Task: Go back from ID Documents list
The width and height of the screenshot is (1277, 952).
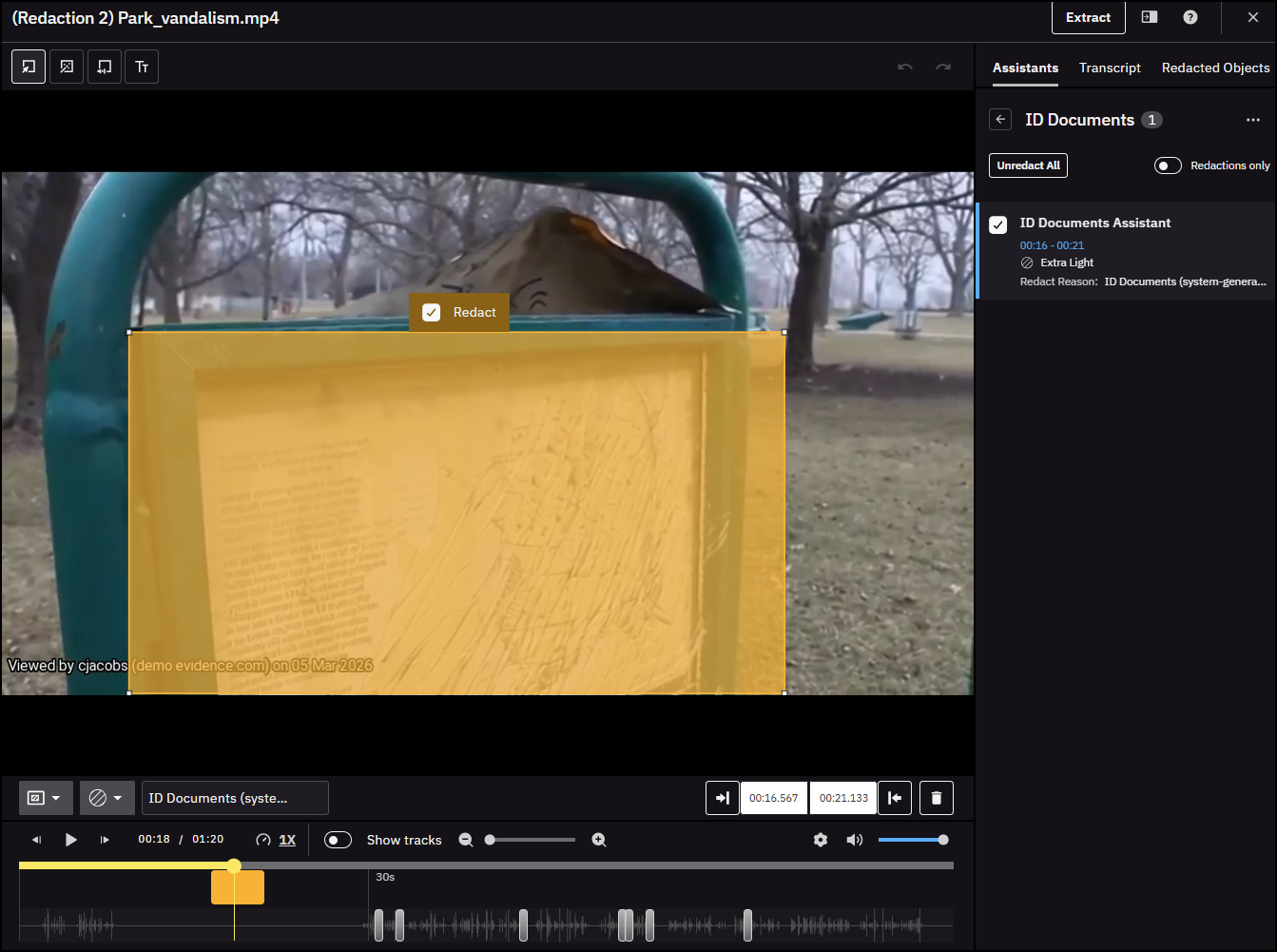Action: pos(1000,120)
